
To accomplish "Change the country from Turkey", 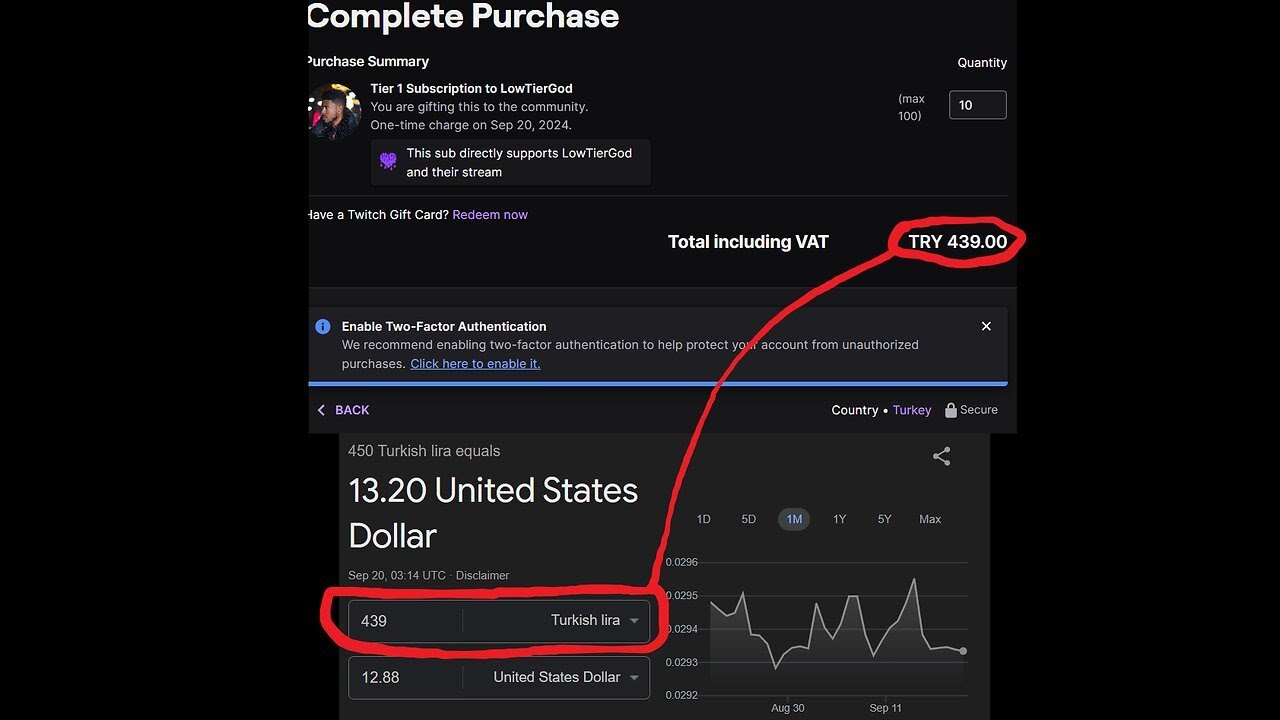I will coord(912,410).
